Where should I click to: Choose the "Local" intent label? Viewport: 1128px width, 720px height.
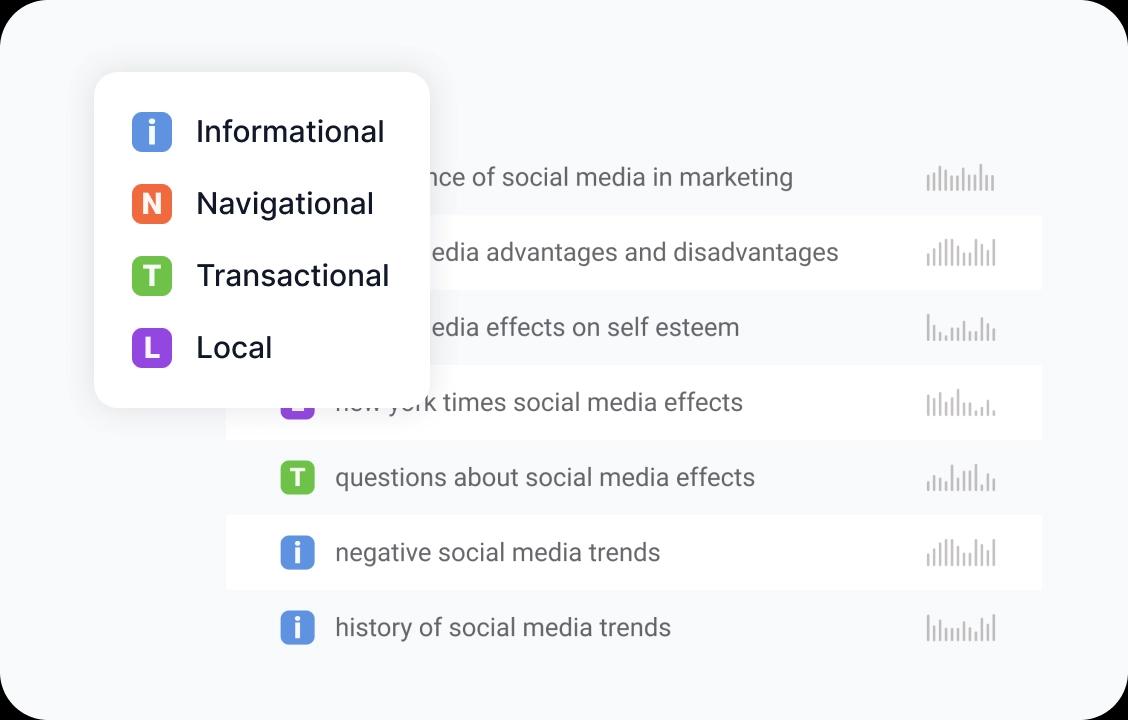[234, 348]
